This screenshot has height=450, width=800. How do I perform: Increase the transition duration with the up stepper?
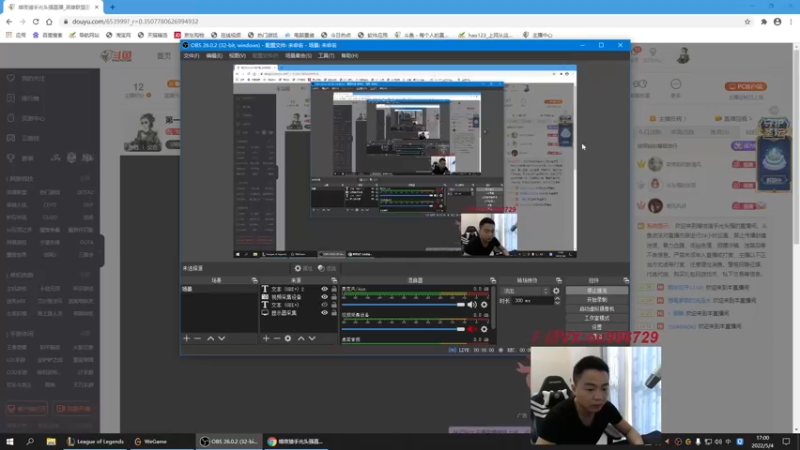click(x=557, y=299)
